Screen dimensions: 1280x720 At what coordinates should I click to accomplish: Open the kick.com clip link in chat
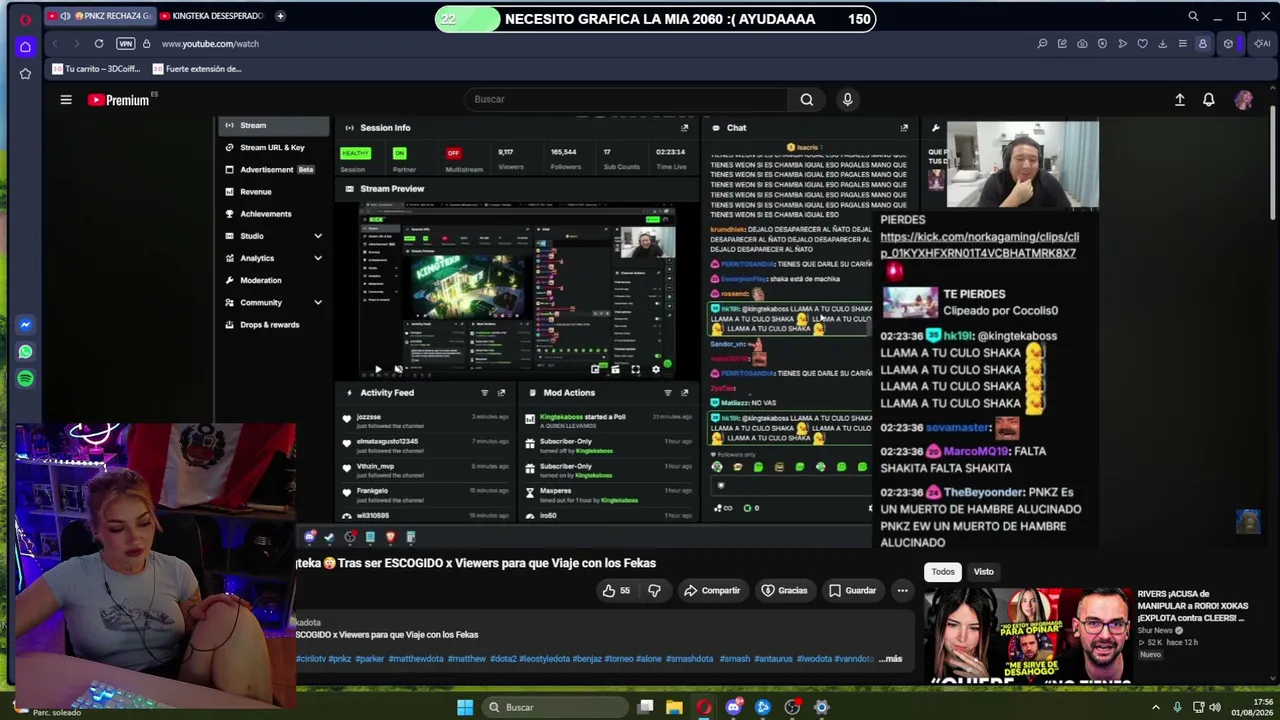pos(980,245)
